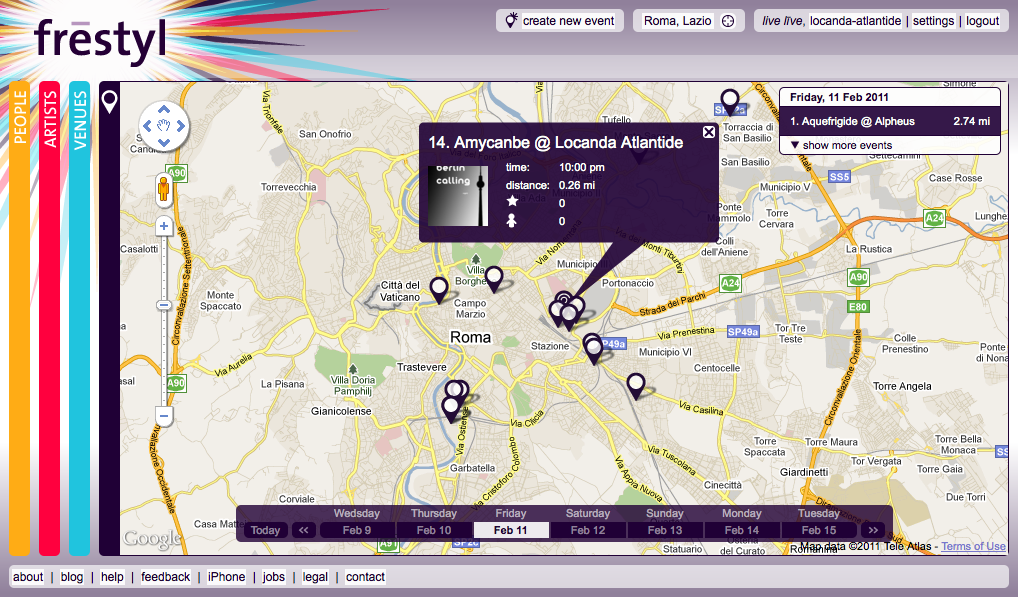Pan the map down with the bottom arrow
The width and height of the screenshot is (1018, 597).
pos(164,142)
